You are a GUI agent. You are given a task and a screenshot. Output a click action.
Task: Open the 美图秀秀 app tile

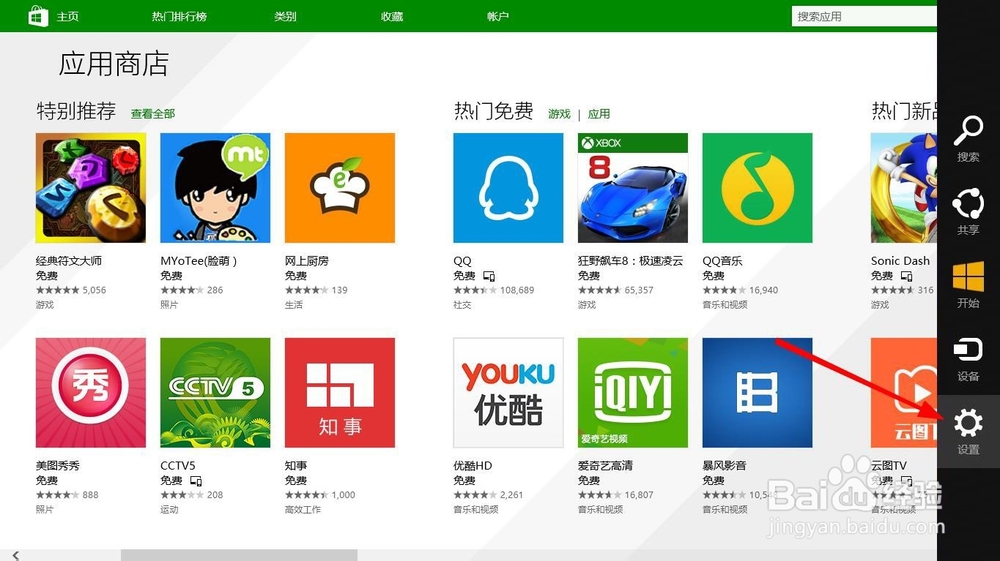(x=91, y=393)
